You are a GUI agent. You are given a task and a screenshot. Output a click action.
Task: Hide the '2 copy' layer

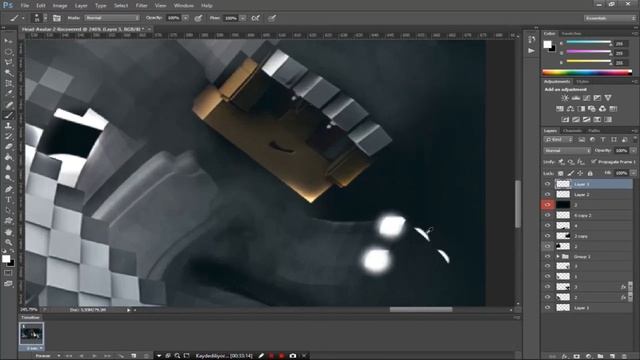547,236
